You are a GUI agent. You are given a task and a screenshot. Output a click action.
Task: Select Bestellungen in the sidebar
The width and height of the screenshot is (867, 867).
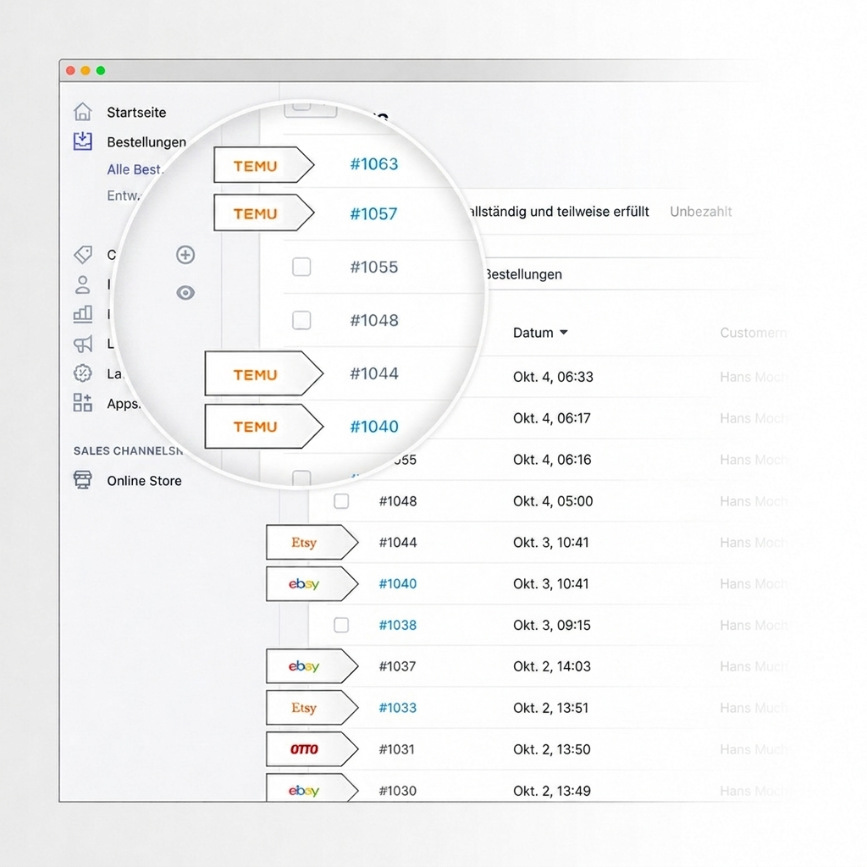point(147,142)
